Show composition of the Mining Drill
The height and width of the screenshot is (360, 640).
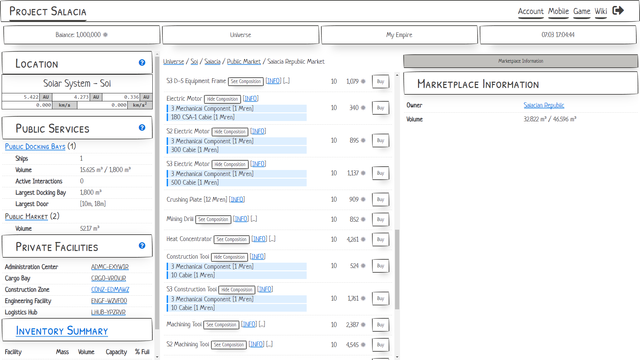coord(213,220)
